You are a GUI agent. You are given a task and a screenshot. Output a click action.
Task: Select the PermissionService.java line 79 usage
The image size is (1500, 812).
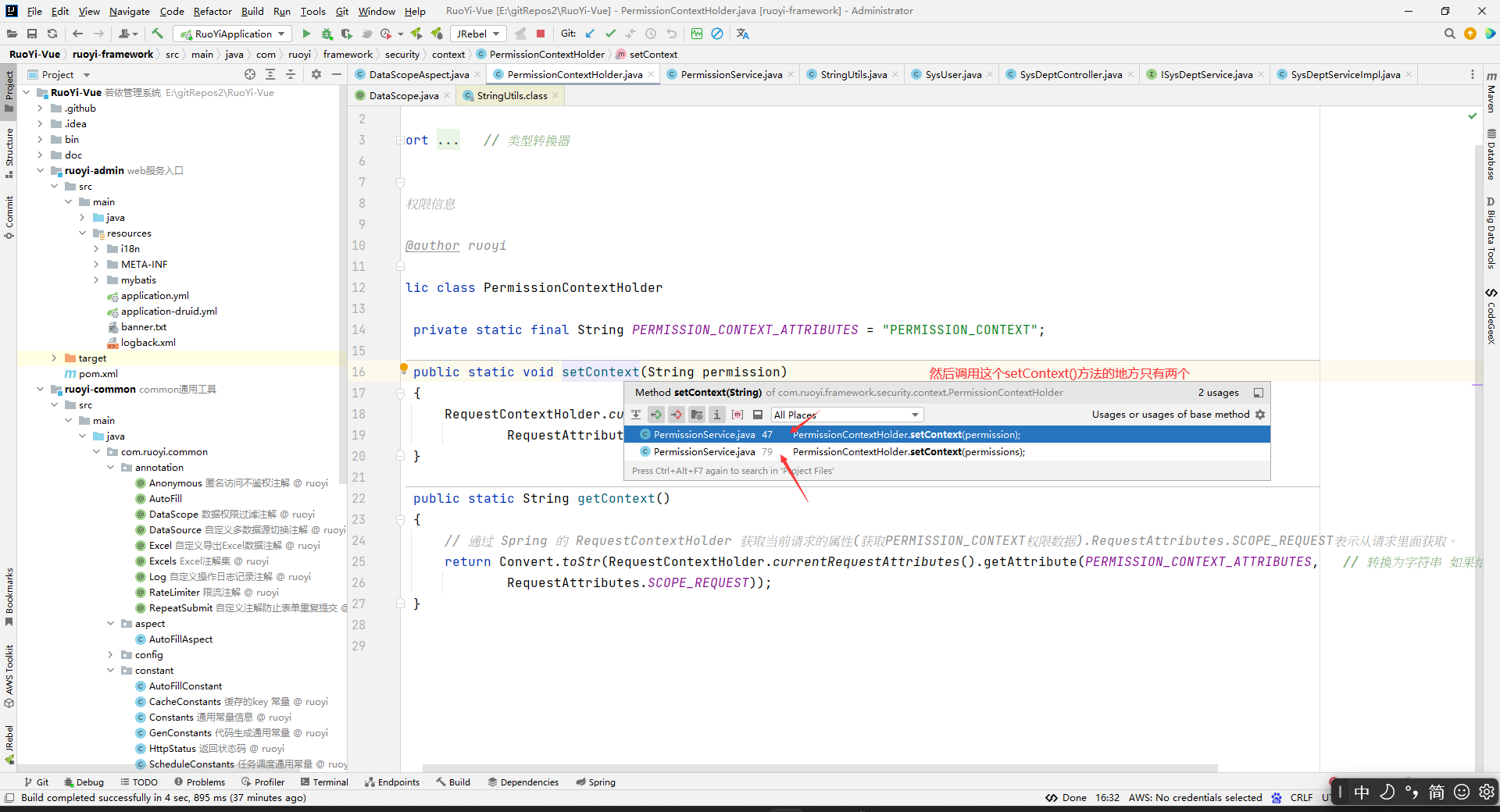tap(947, 452)
